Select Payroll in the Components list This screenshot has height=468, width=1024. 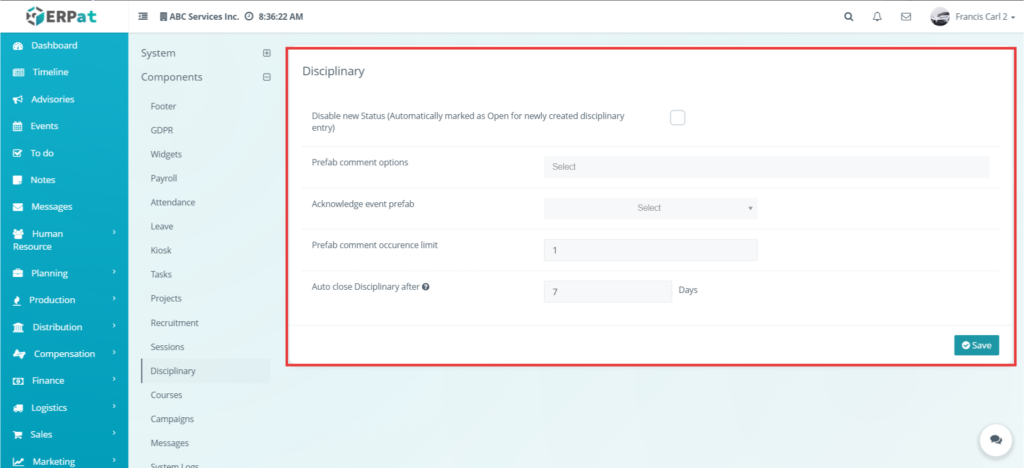coord(164,178)
